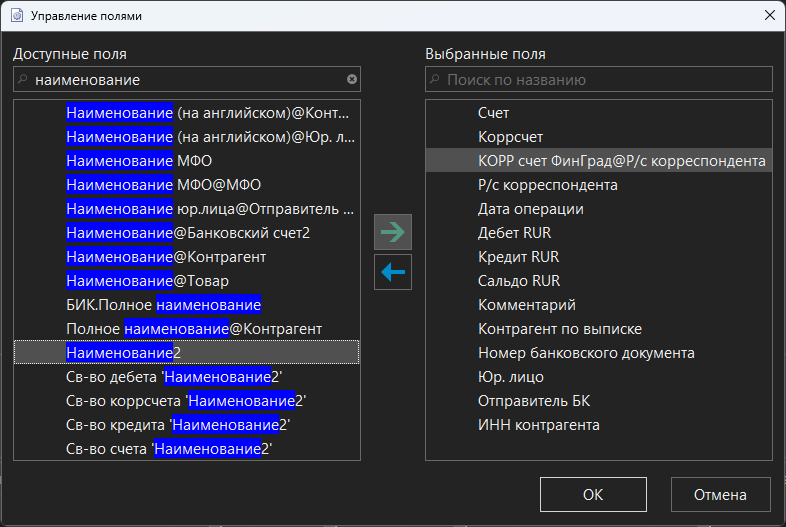786x527 pixels.
Task: Click the magnifier icon in selected fields search
Action: (435, 79)
